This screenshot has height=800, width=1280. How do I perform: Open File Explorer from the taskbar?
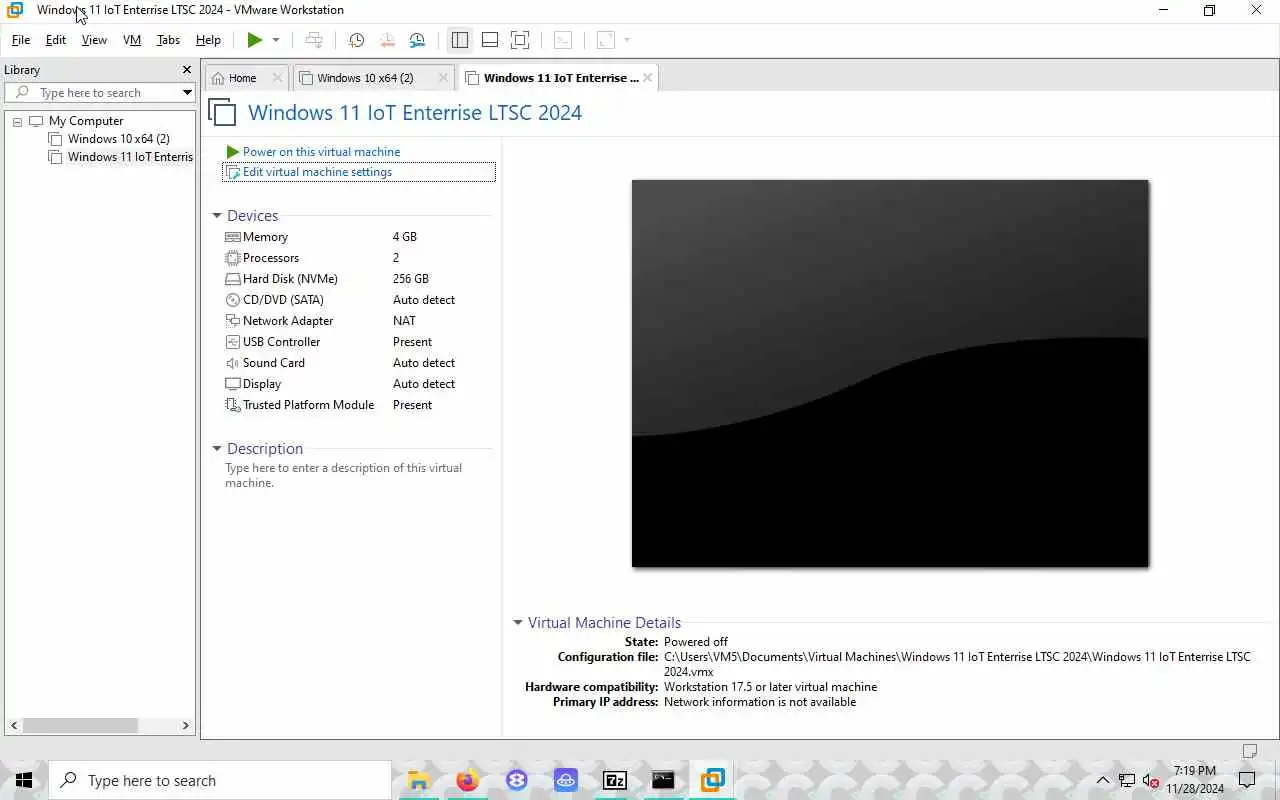coord(418,781)
